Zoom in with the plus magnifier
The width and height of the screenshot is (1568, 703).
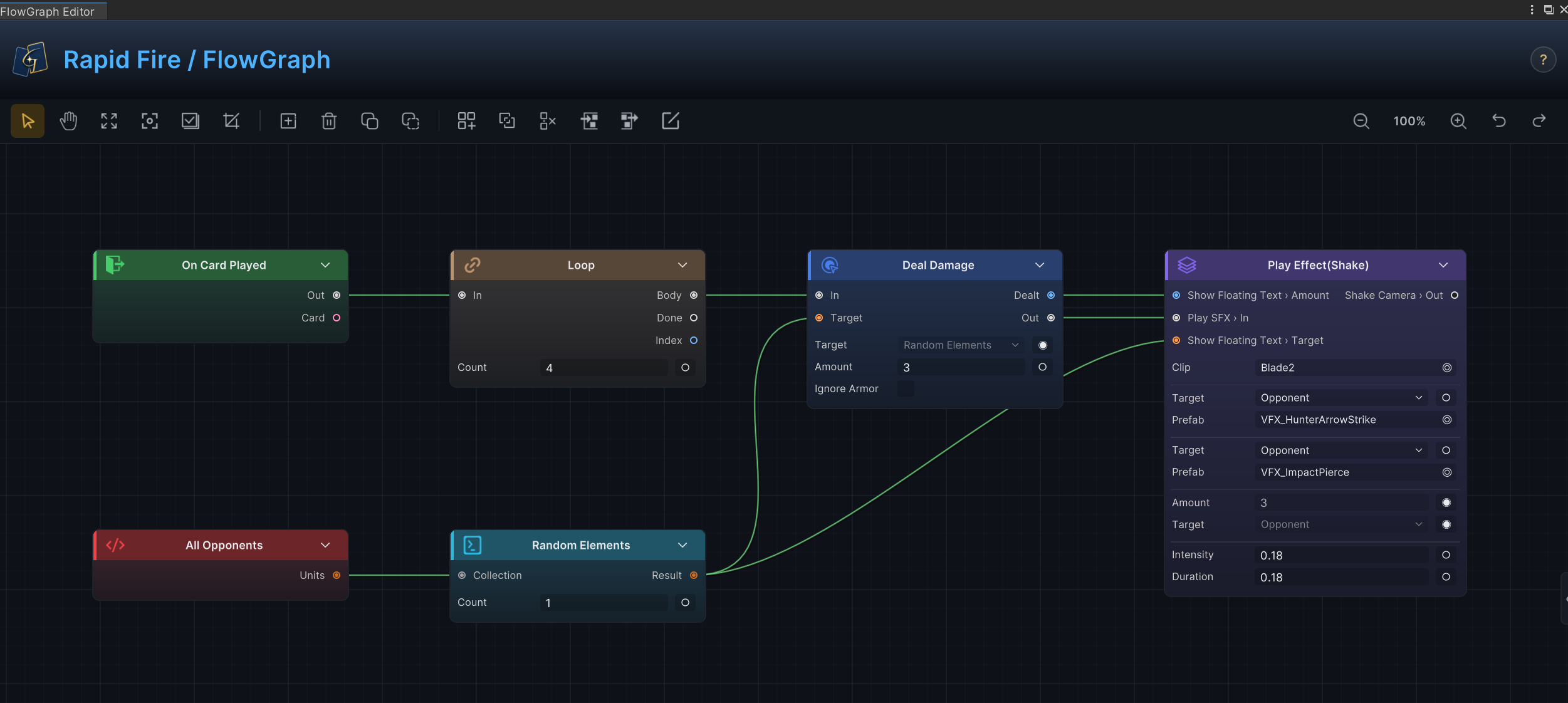1458,121
